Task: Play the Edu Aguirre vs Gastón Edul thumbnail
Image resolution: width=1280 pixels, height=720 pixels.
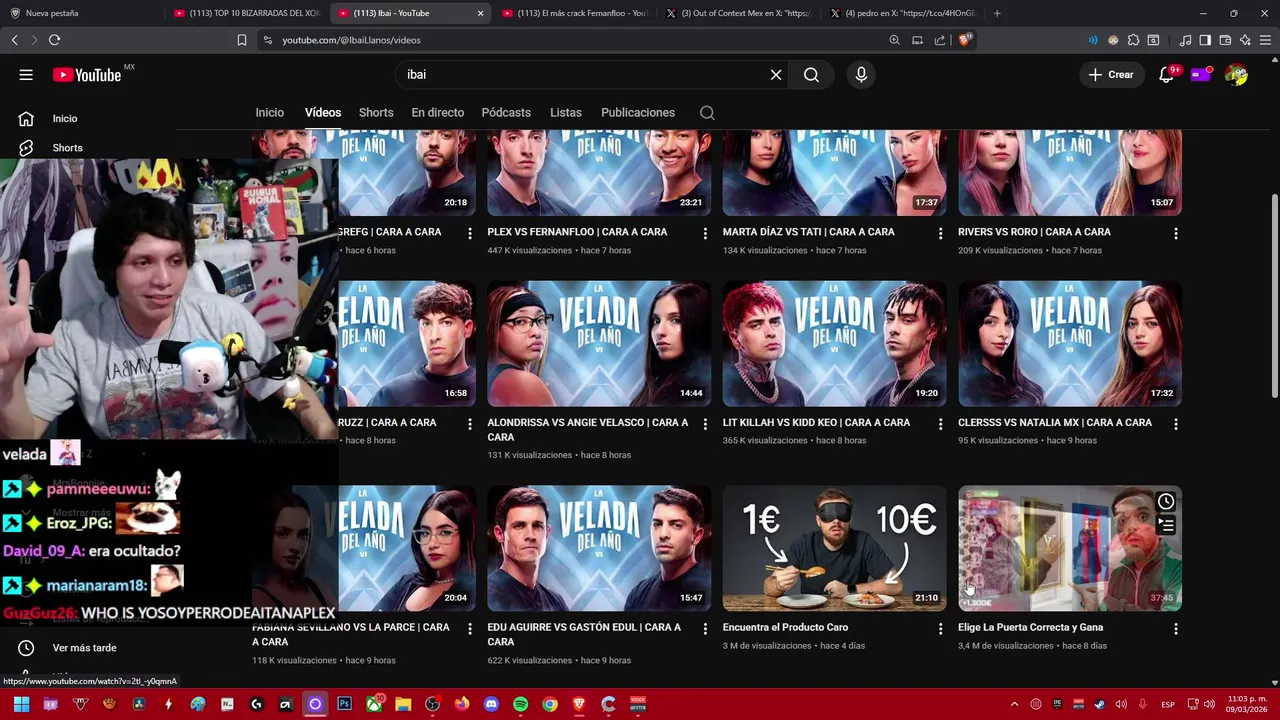Action: [599, 548]
